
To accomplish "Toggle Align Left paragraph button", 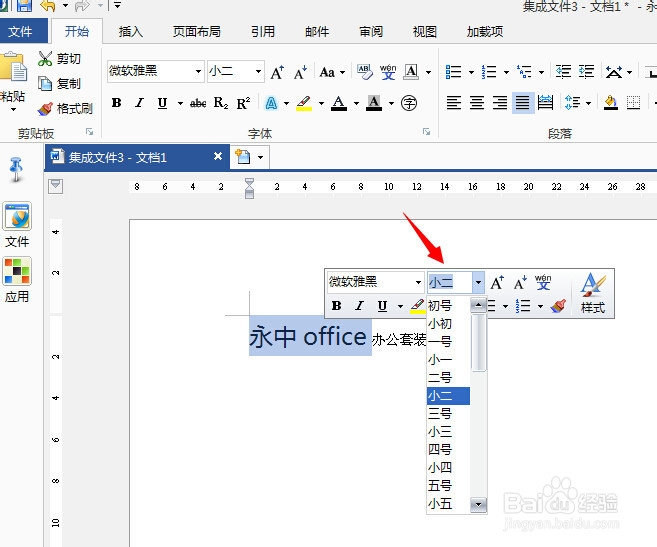I will click(x=454, y=103).
